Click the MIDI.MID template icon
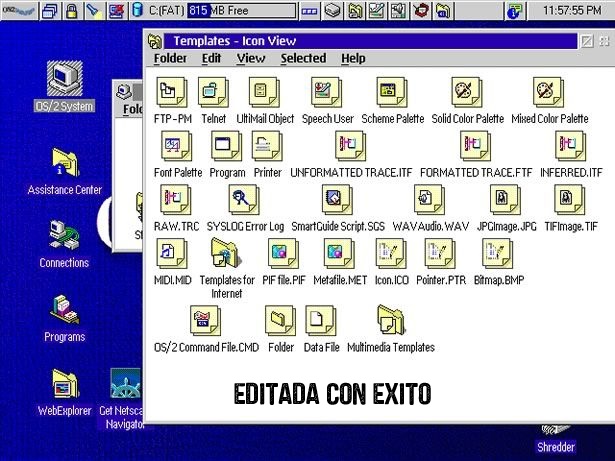Viewport: 615px width, 461px height. [x=172, y=253]
